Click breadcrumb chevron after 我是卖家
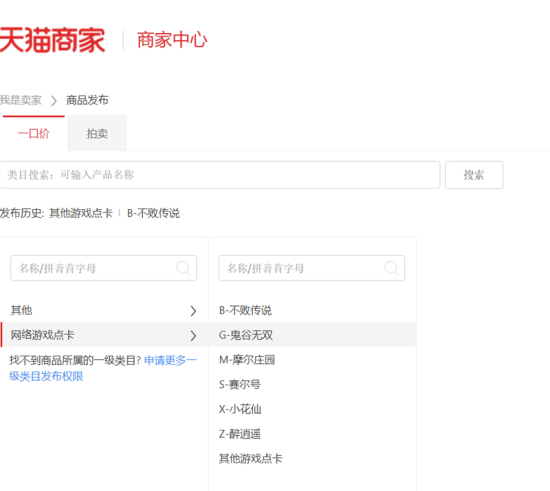This screenshot has width=550, height=491. pos(54,101)
